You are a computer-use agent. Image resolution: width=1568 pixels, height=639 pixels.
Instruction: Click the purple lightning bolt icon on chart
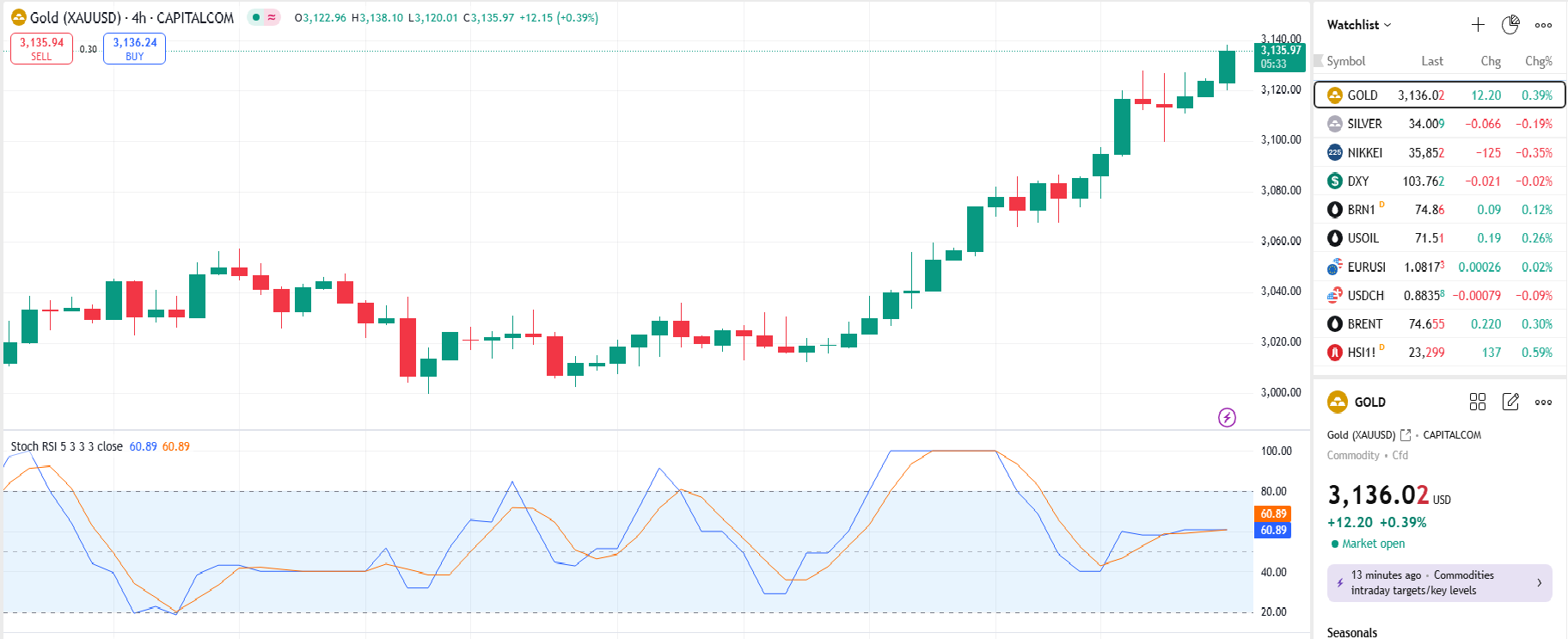pyautogui.click(x=1227, y=417)
